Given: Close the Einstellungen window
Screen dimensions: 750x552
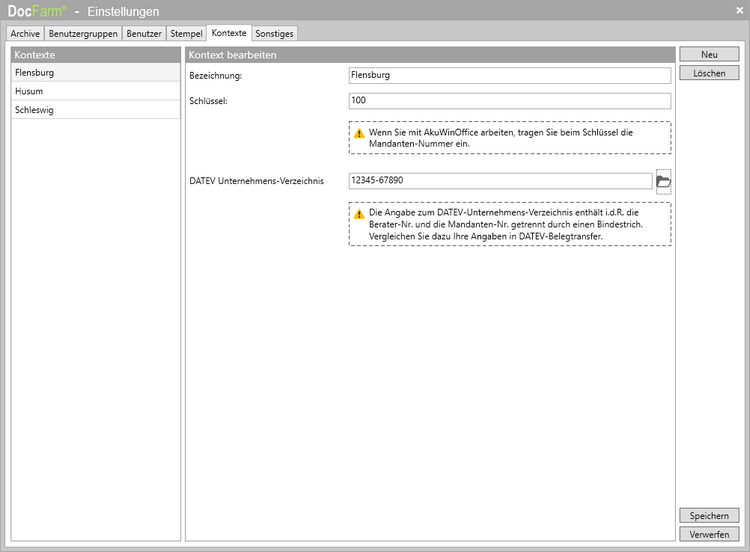Looking at the screenshot, I should tap(739, 10).
